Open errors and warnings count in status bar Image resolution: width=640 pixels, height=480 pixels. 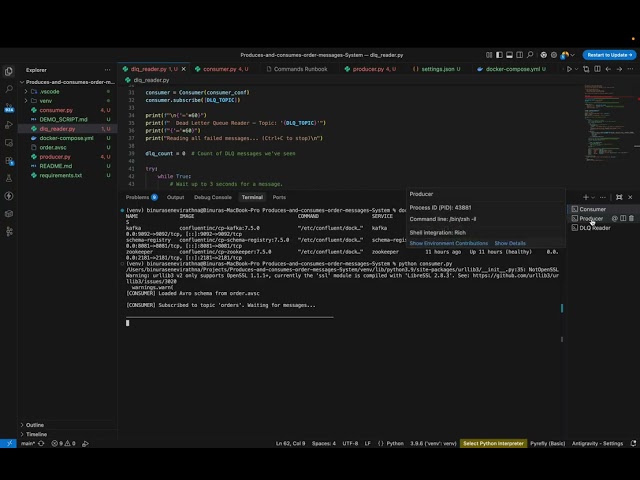point(63,443)
